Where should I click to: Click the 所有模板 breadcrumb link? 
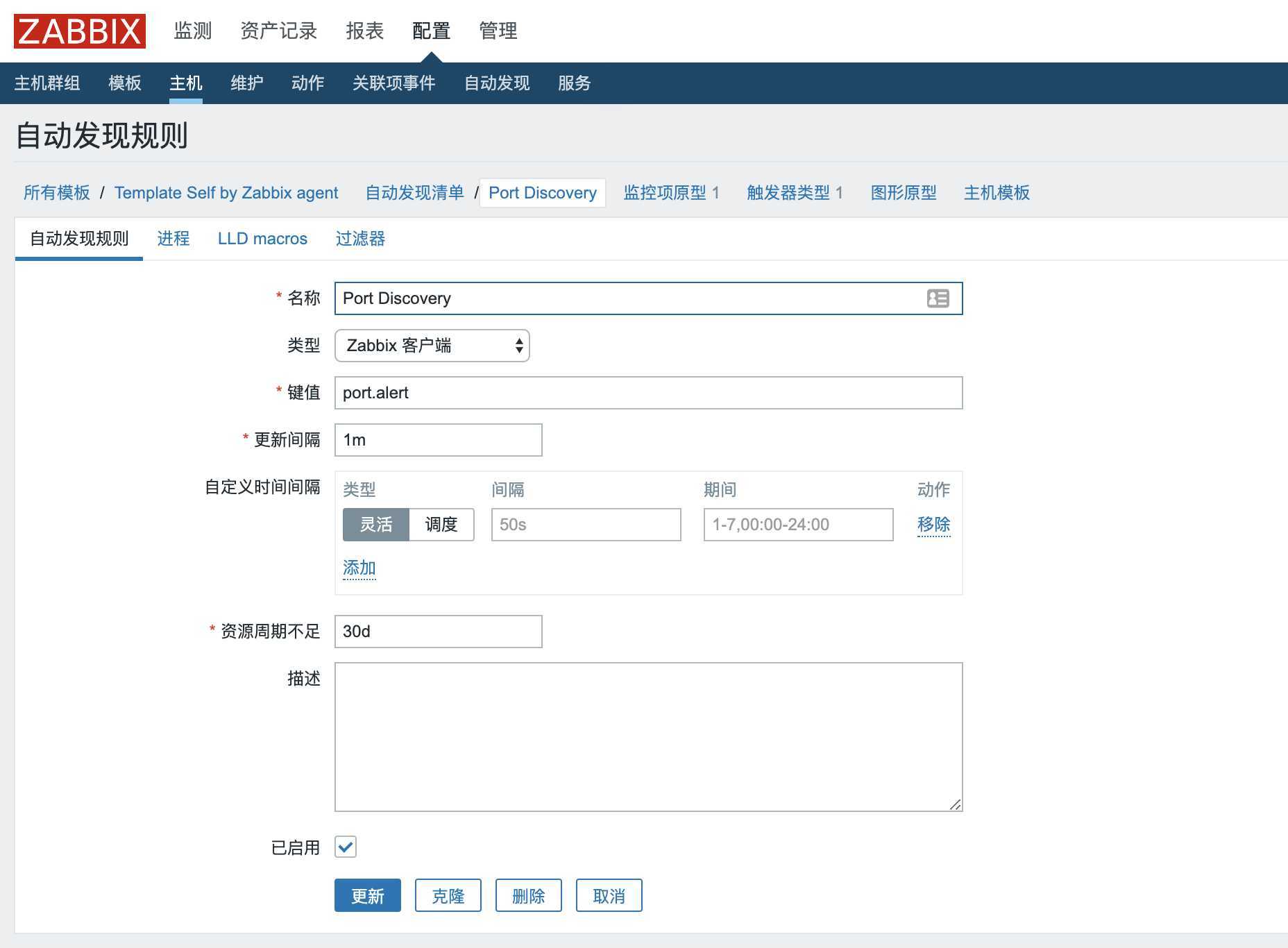(57, 193)
